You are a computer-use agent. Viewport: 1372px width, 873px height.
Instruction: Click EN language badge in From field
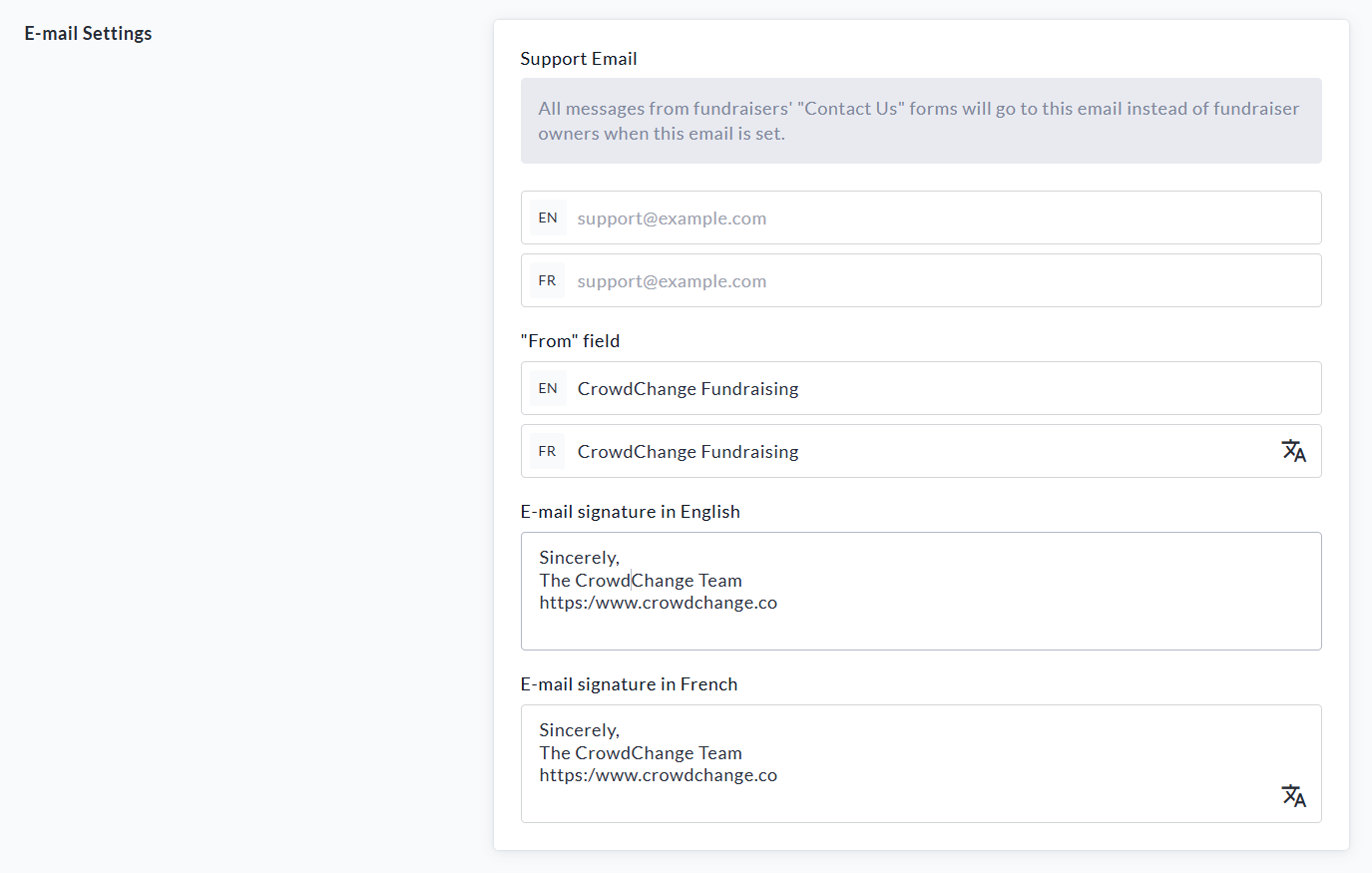pyautogui.click(x=548, y=388)
